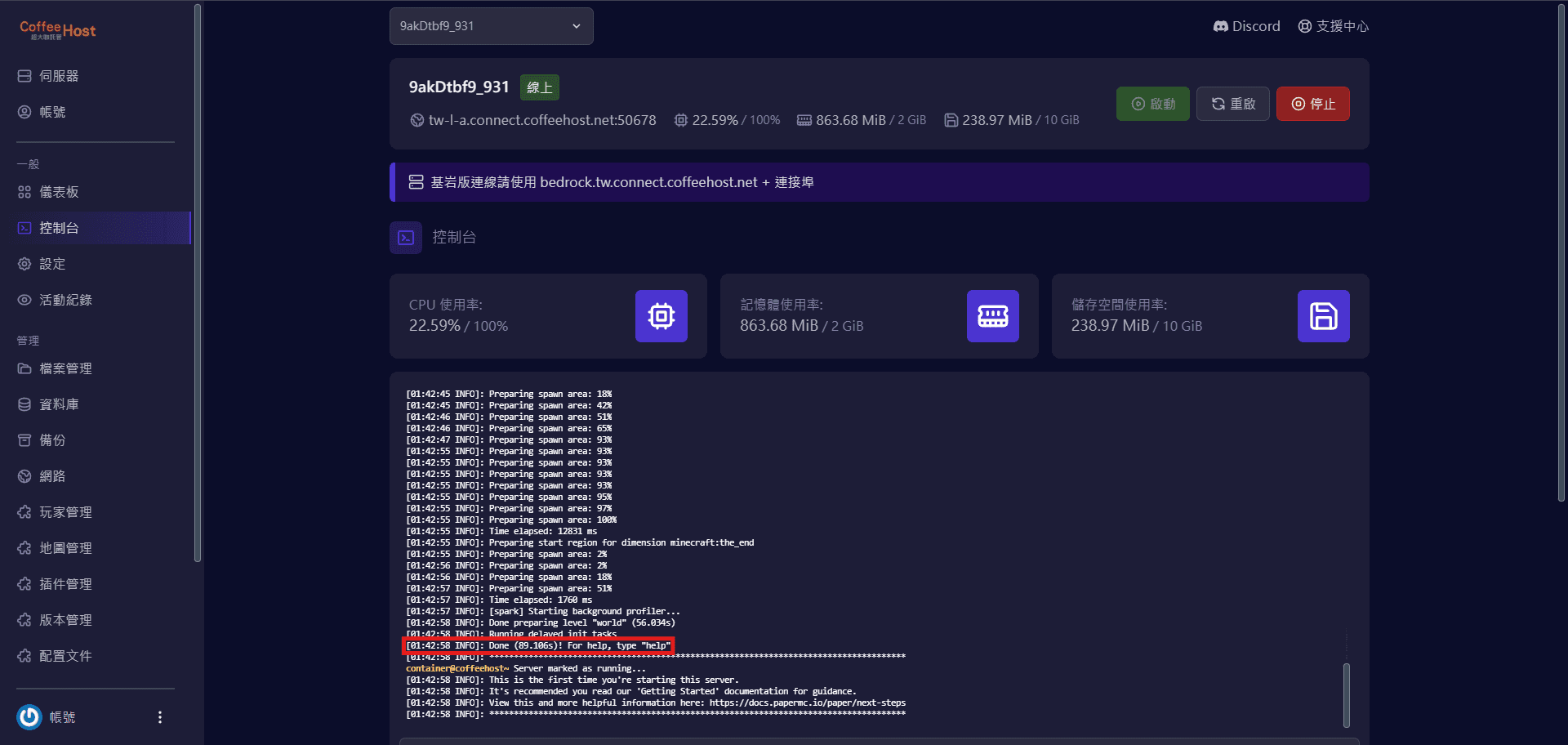Click the 啟動 start button
The width and height of the screenshot is (1568, 745).
1153,104
